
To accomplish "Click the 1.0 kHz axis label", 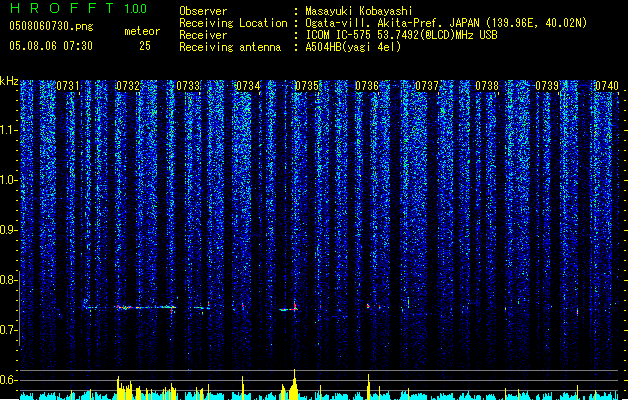I will tap(9, 180).
